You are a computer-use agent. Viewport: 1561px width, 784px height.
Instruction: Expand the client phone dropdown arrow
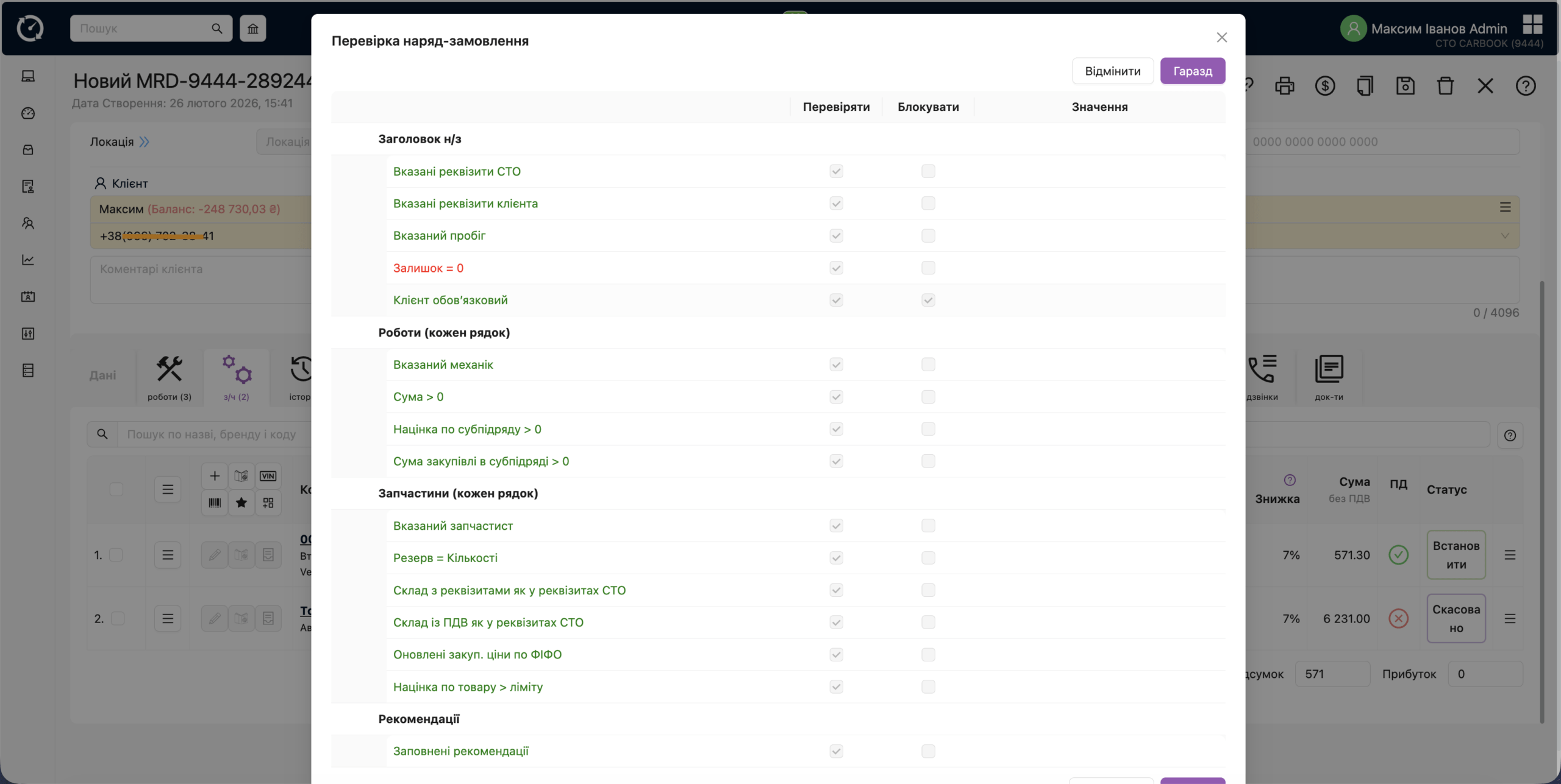coord(1504,236)
